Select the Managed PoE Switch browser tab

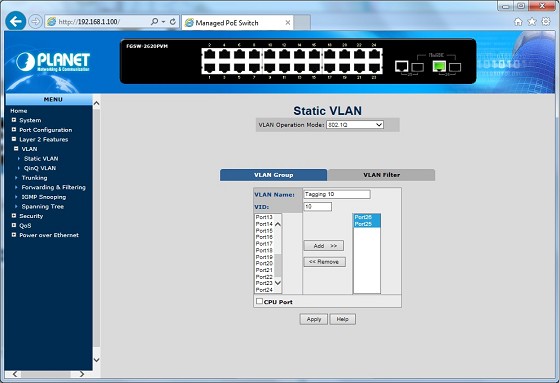[x=237, y=23]
